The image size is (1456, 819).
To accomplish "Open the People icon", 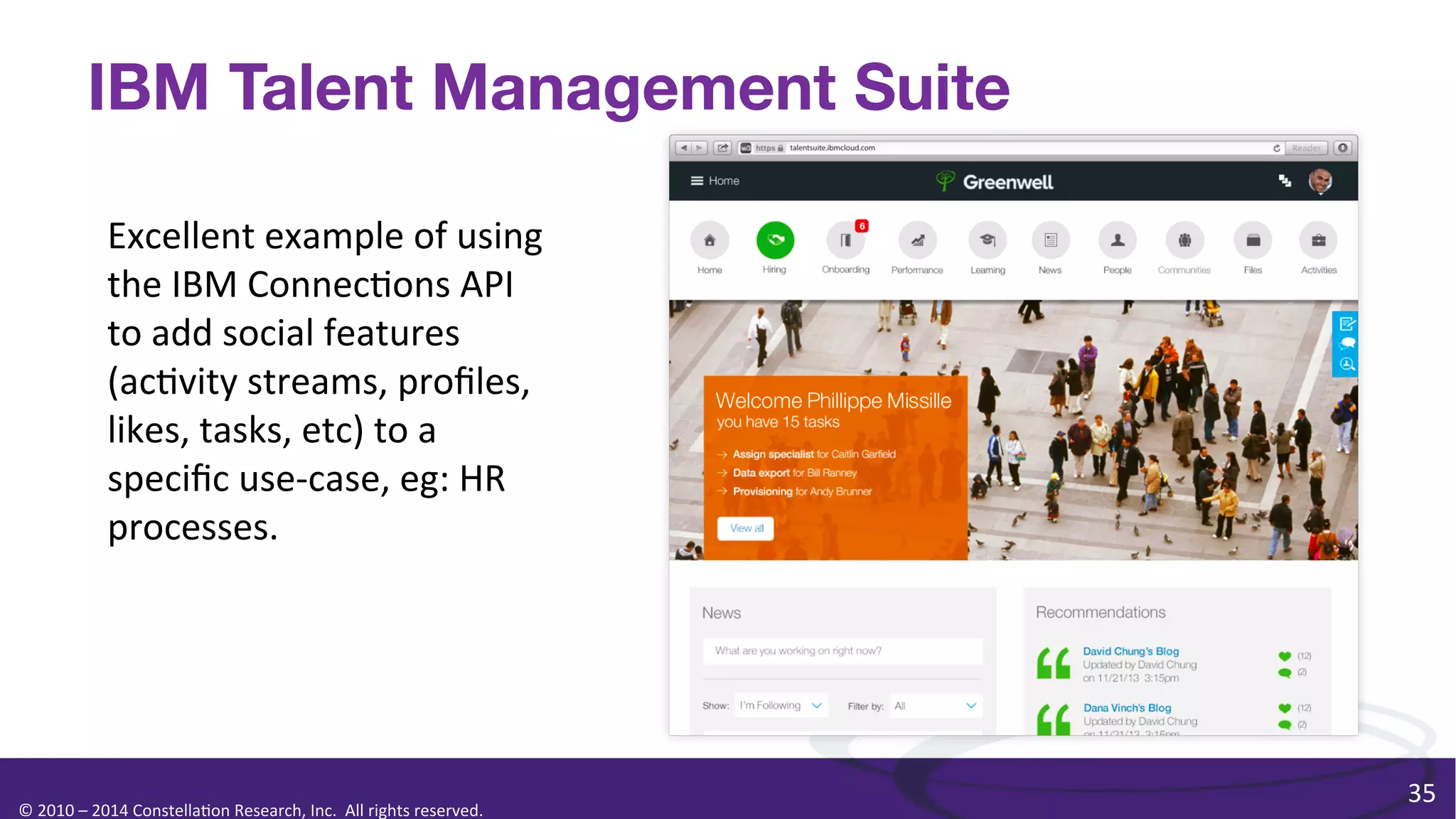I will pyautogui.click(x=1118, y=240).
